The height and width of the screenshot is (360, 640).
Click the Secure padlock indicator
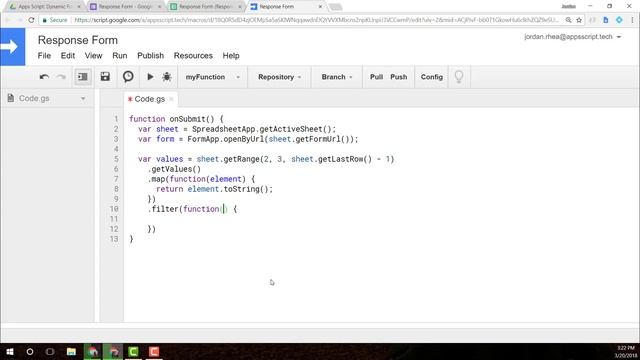coord(55,20)
